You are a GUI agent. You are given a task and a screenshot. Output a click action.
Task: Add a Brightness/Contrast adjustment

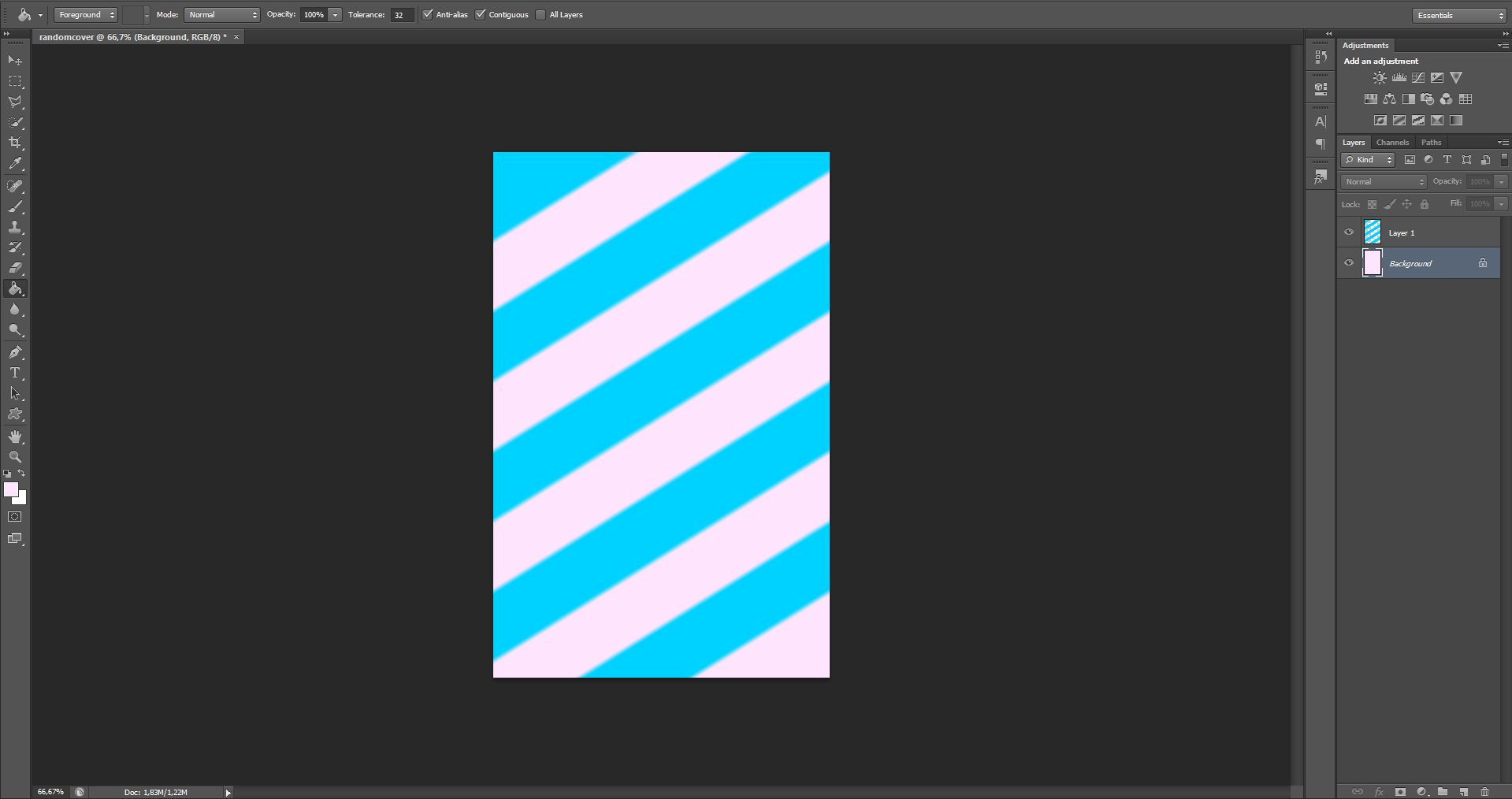(1380, 77)
